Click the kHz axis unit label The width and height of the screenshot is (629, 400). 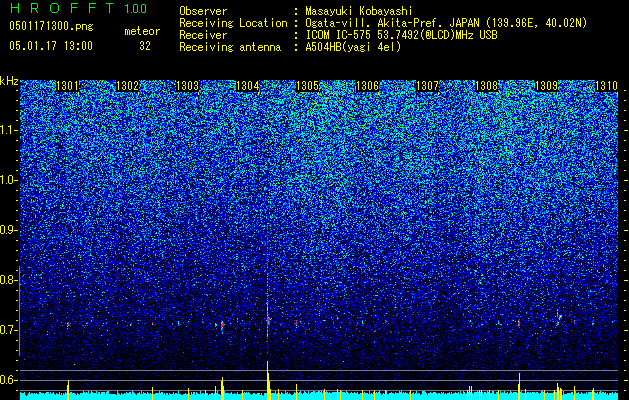(x=9, y=81)
